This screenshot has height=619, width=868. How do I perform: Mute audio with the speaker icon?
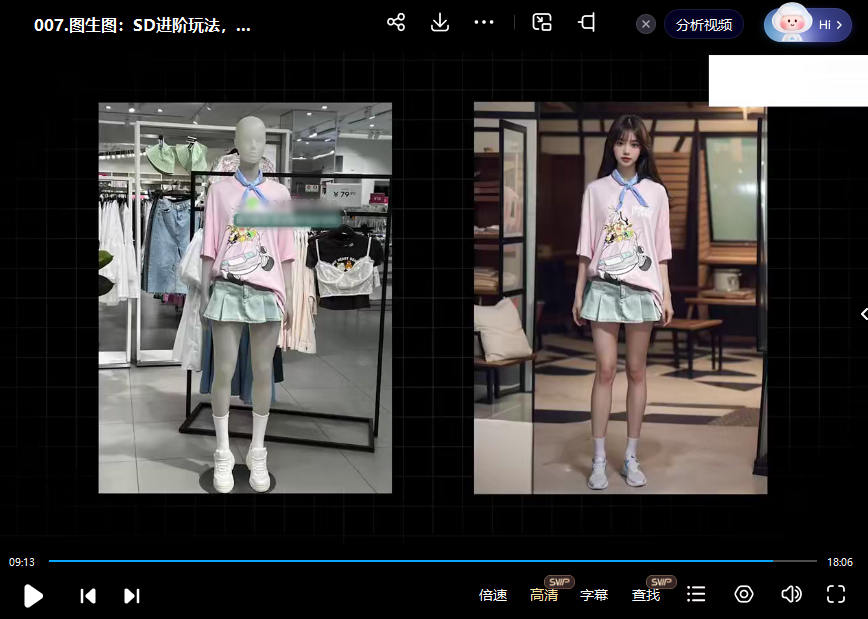pos(791,595)
